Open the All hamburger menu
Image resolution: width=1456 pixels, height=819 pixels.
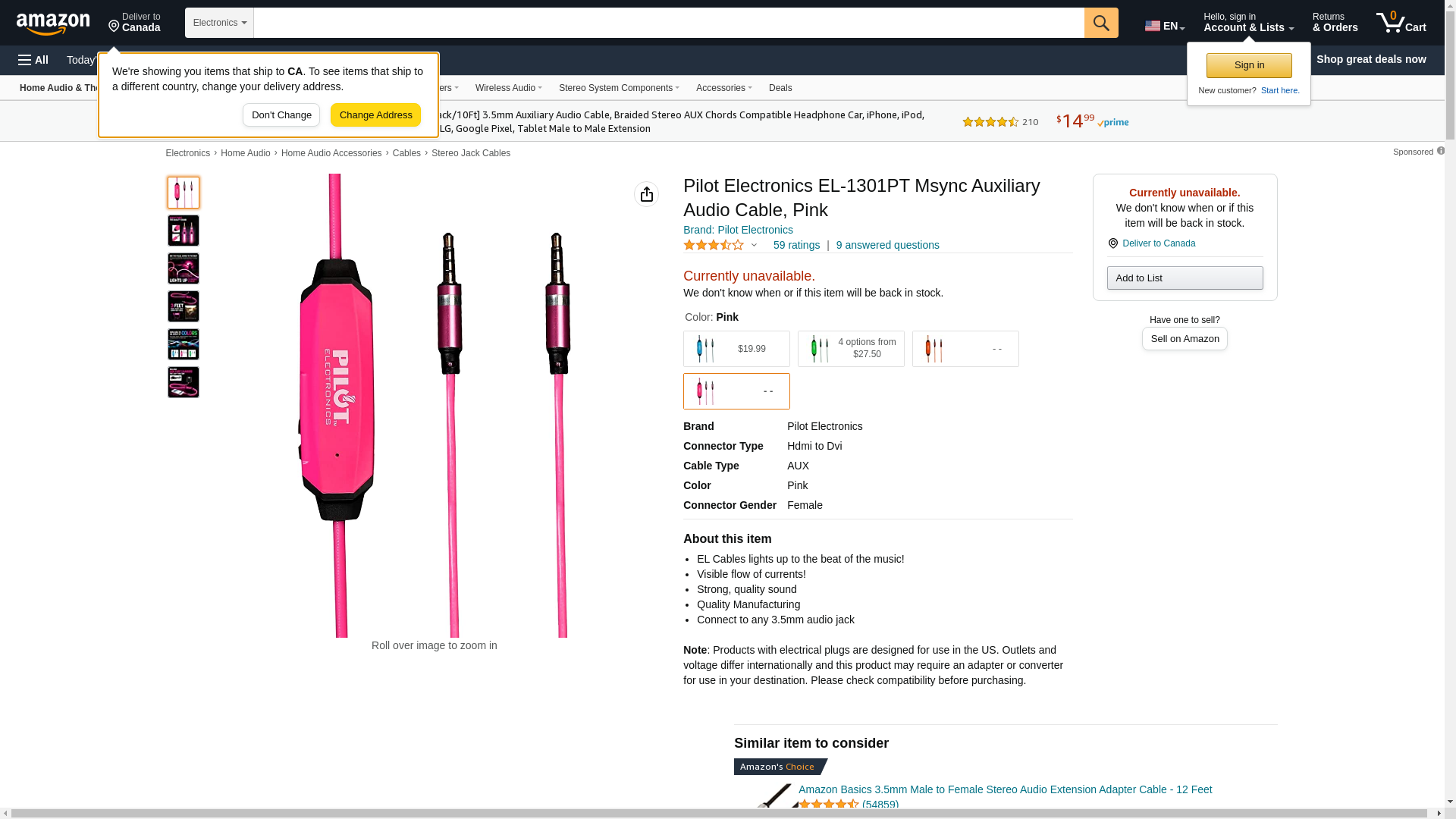point(33,60)
